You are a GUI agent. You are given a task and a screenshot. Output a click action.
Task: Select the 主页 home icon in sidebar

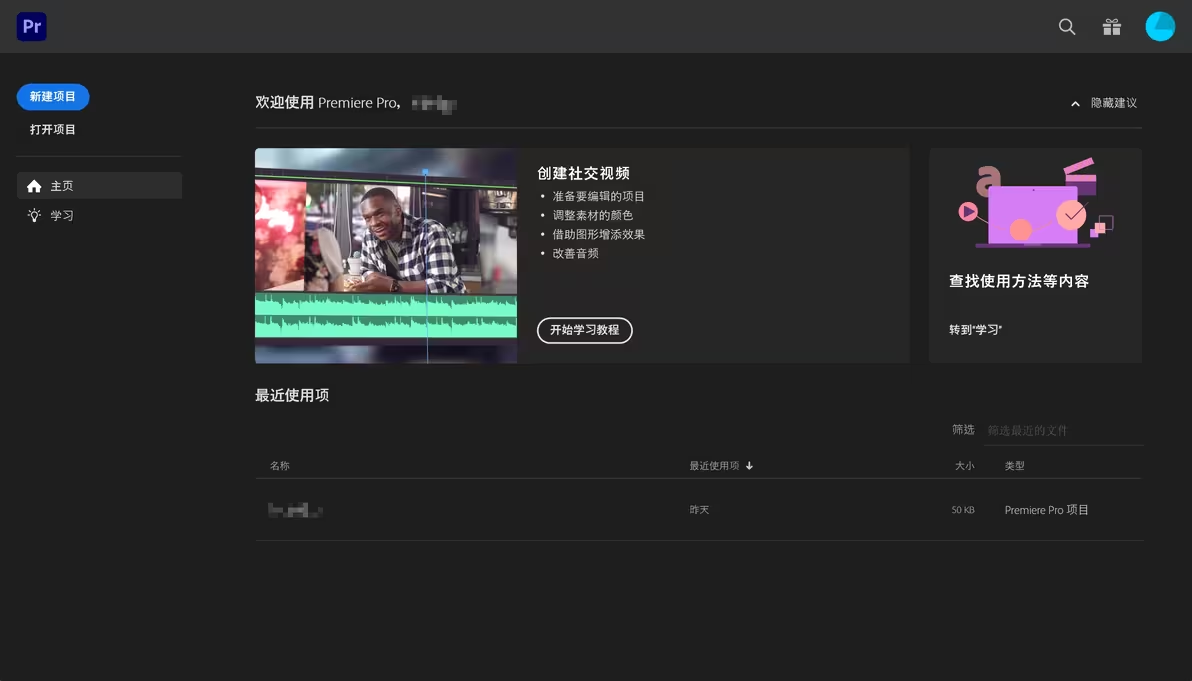[34, 185]
